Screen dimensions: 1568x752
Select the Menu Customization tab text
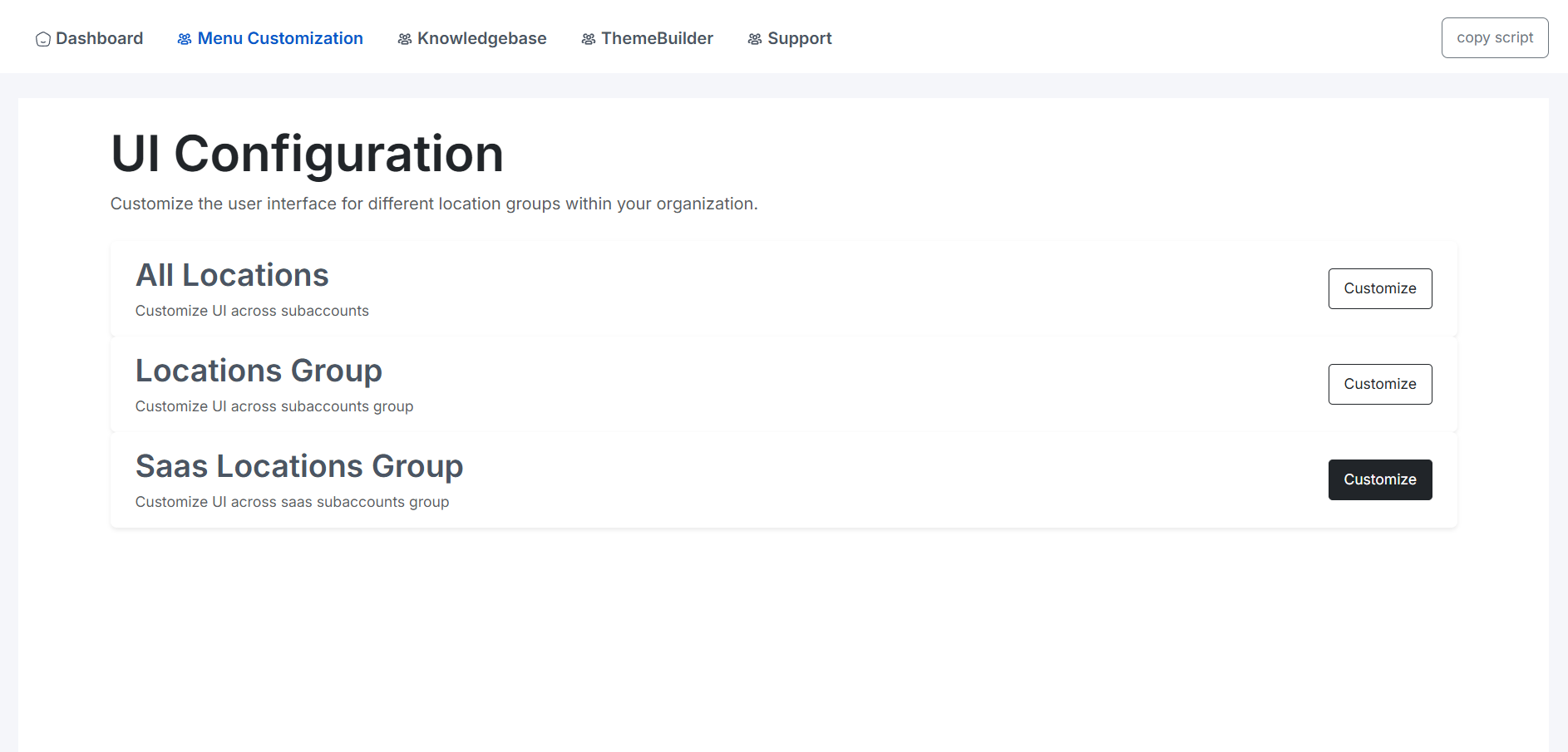pos(280,38)
